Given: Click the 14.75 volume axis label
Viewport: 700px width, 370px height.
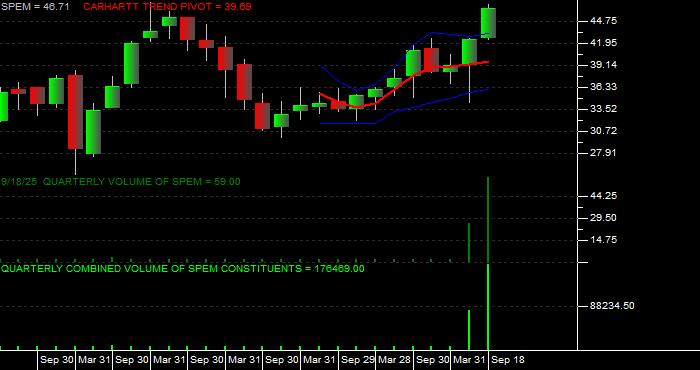Looking at the screenshot, I should [603, 240].
